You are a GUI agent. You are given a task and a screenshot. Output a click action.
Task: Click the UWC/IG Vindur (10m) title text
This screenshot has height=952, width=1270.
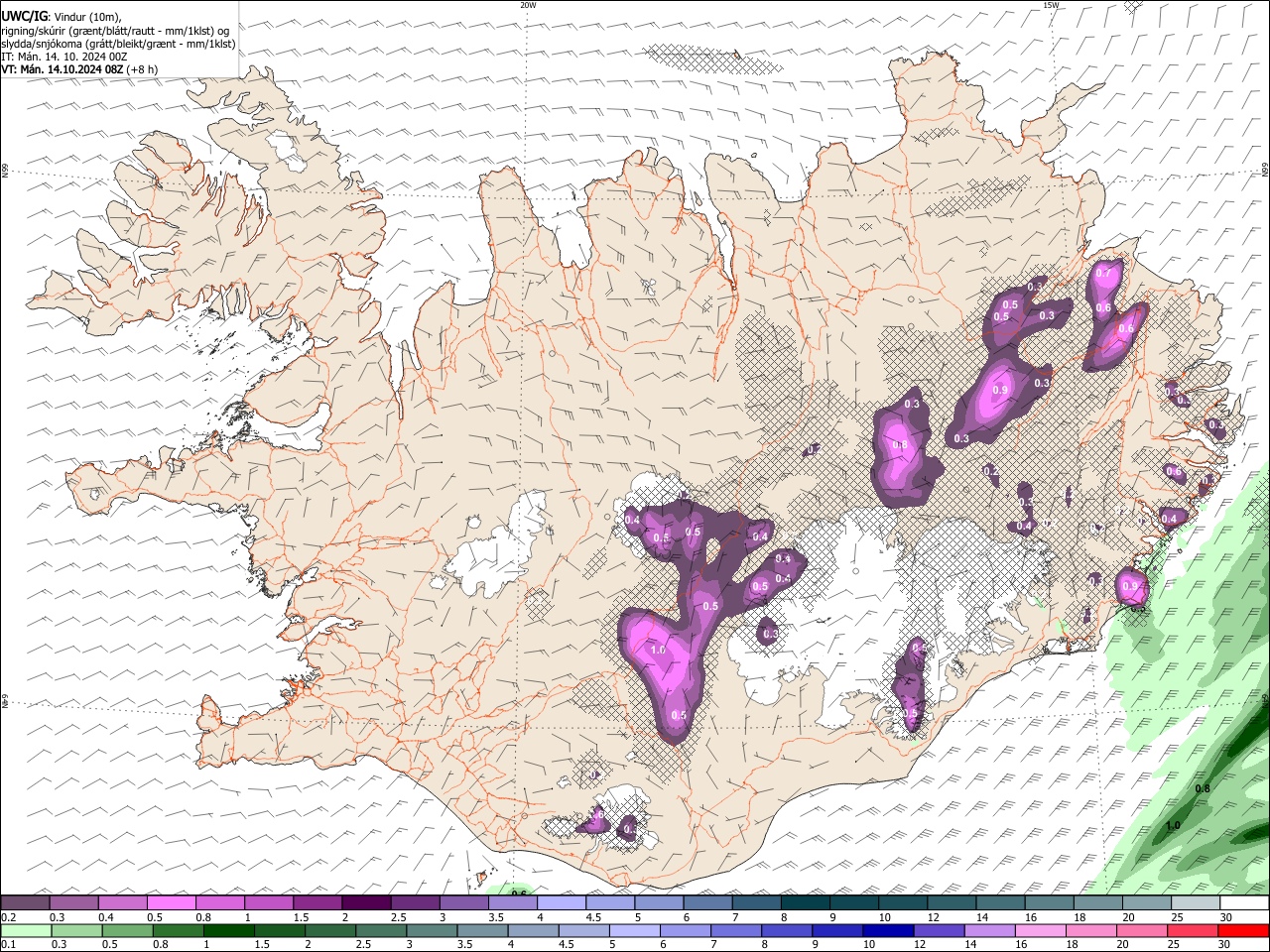click(62, 16)
